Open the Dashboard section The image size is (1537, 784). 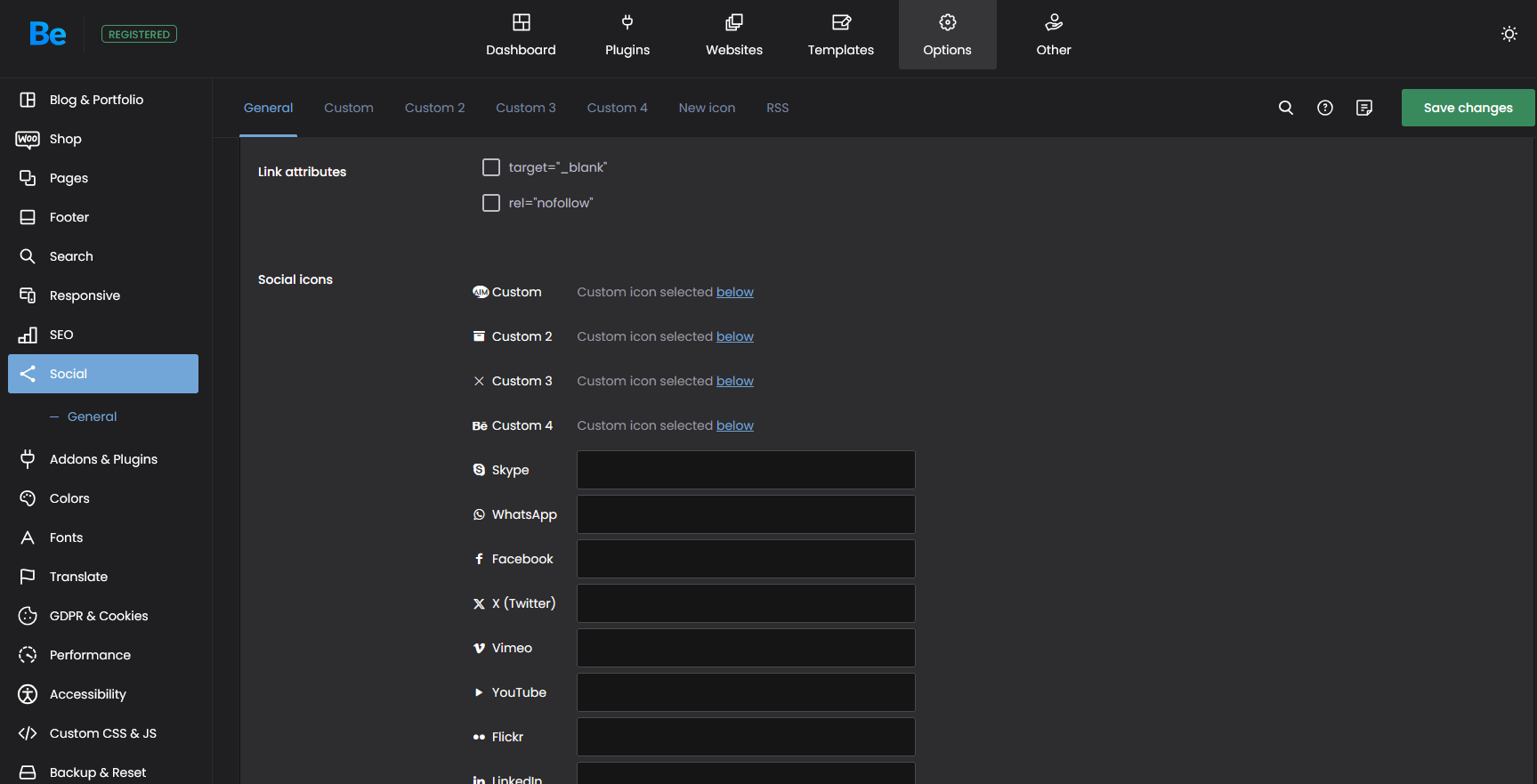click(x=521, y=35)
